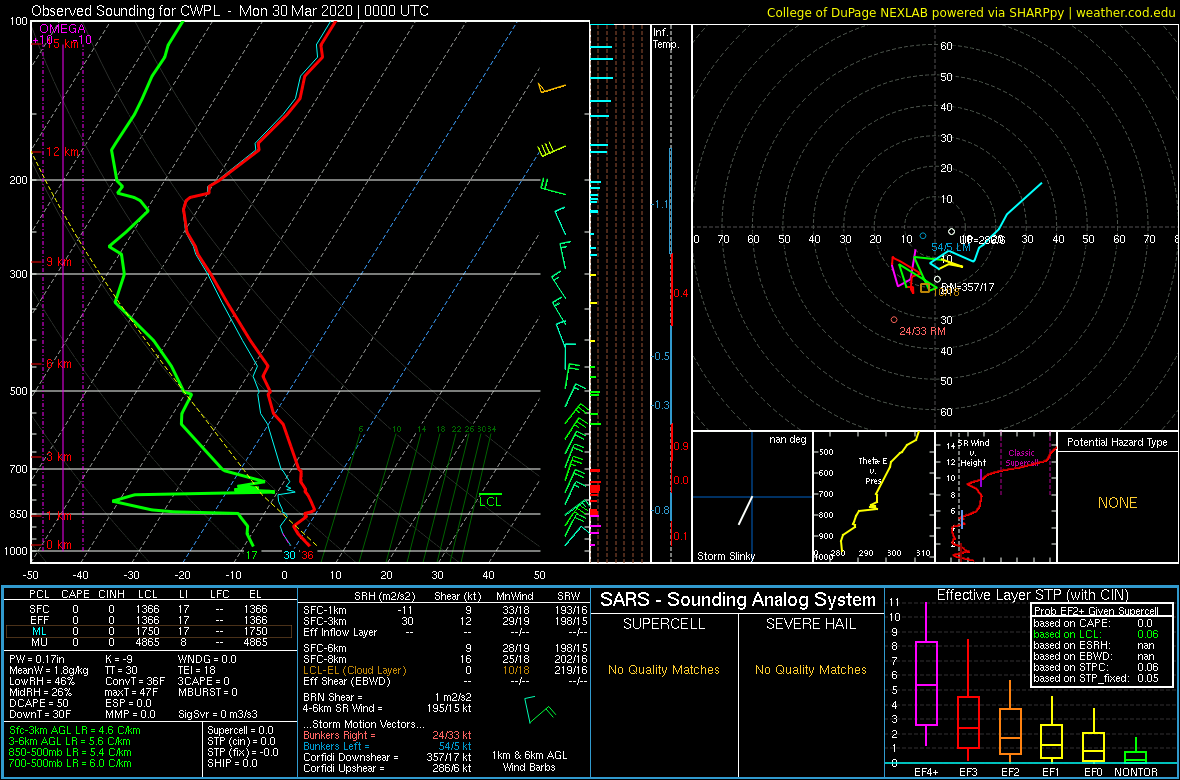The width and height of the screenshot is (1180, 780).
Task: Click the OMEGA label
Action: [x=62, y=29]
